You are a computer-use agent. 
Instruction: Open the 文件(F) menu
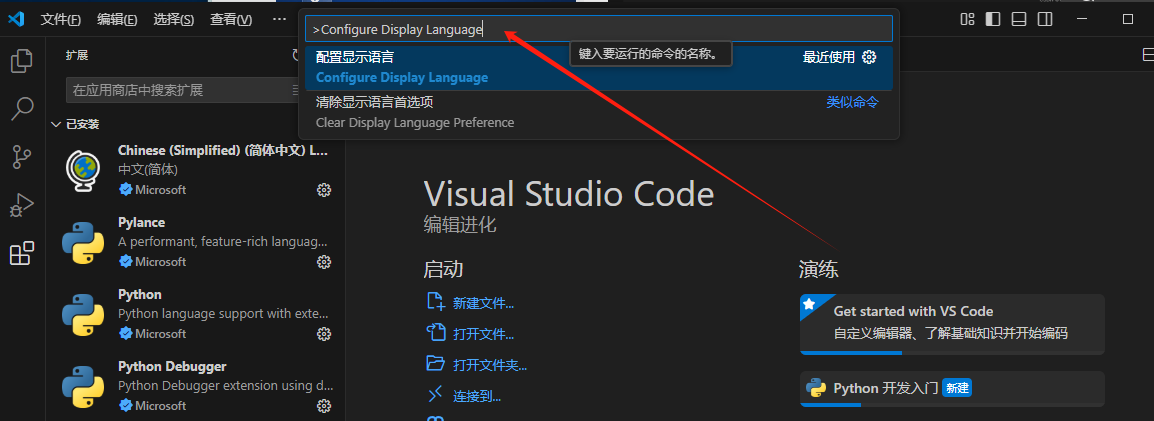click(x=60, y=20)
